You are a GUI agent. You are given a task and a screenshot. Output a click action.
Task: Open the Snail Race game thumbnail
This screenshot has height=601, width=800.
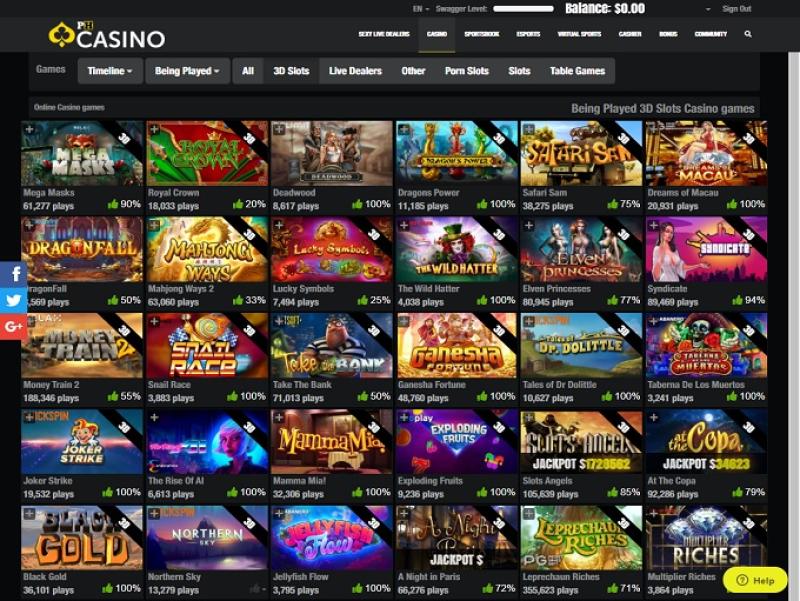point(207,345)
